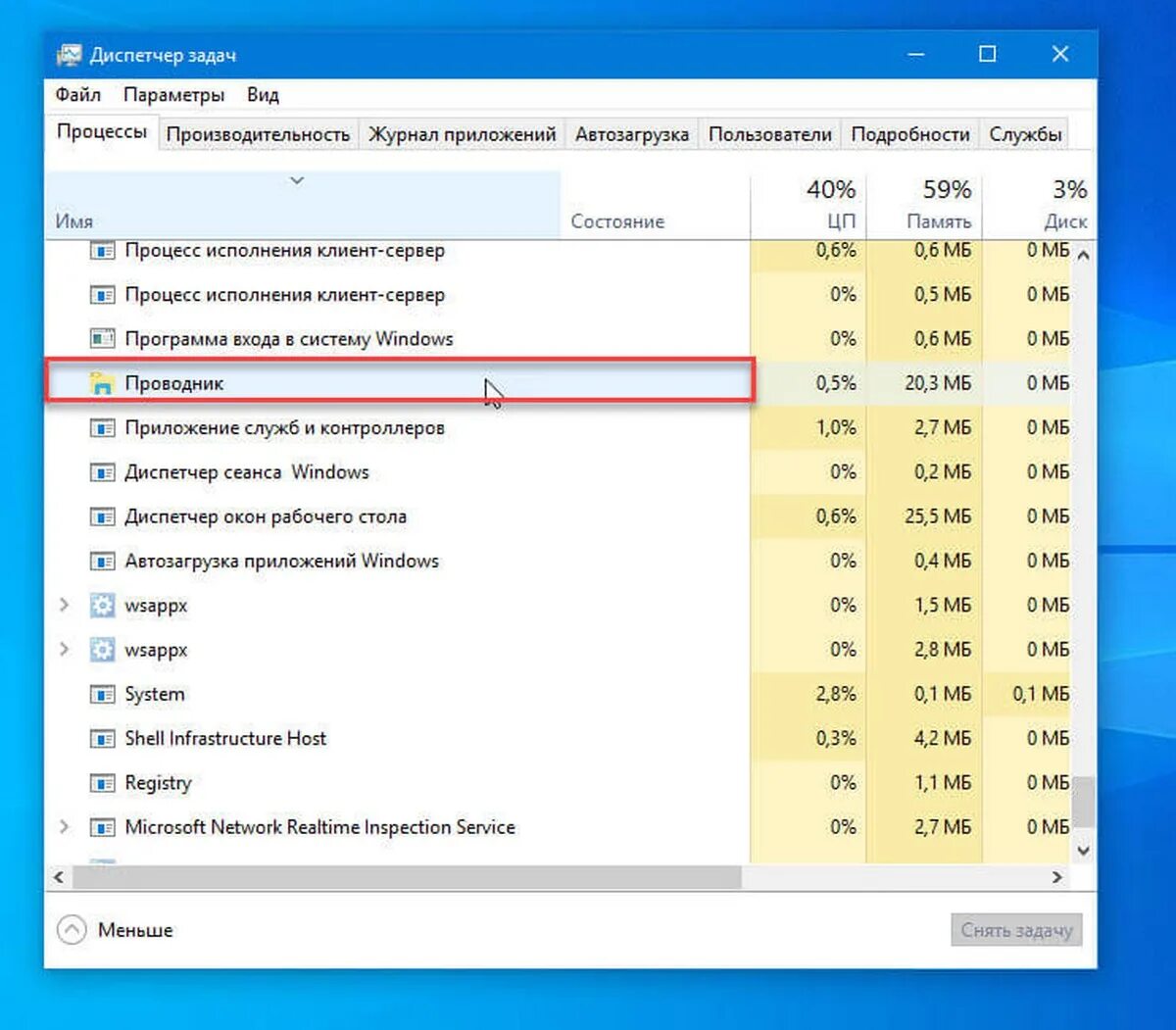Screen dimensions: 1176x1030
Task: Open the Файл menu
Action: click(78, 95)
